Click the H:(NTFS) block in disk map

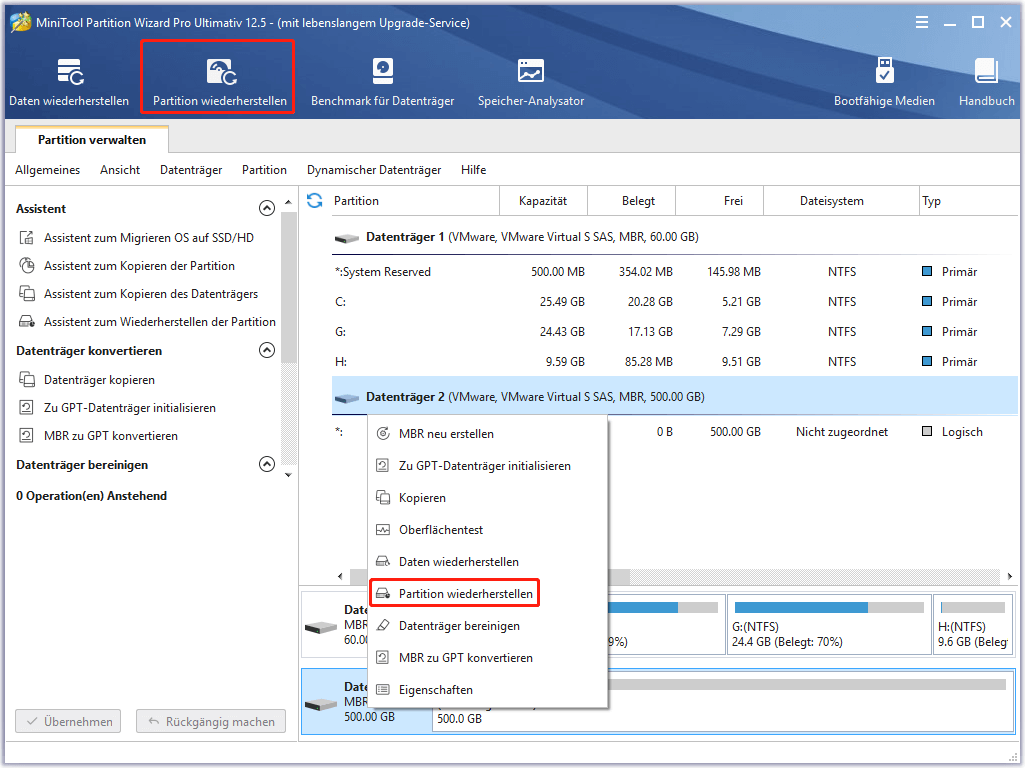click(973, 624)
